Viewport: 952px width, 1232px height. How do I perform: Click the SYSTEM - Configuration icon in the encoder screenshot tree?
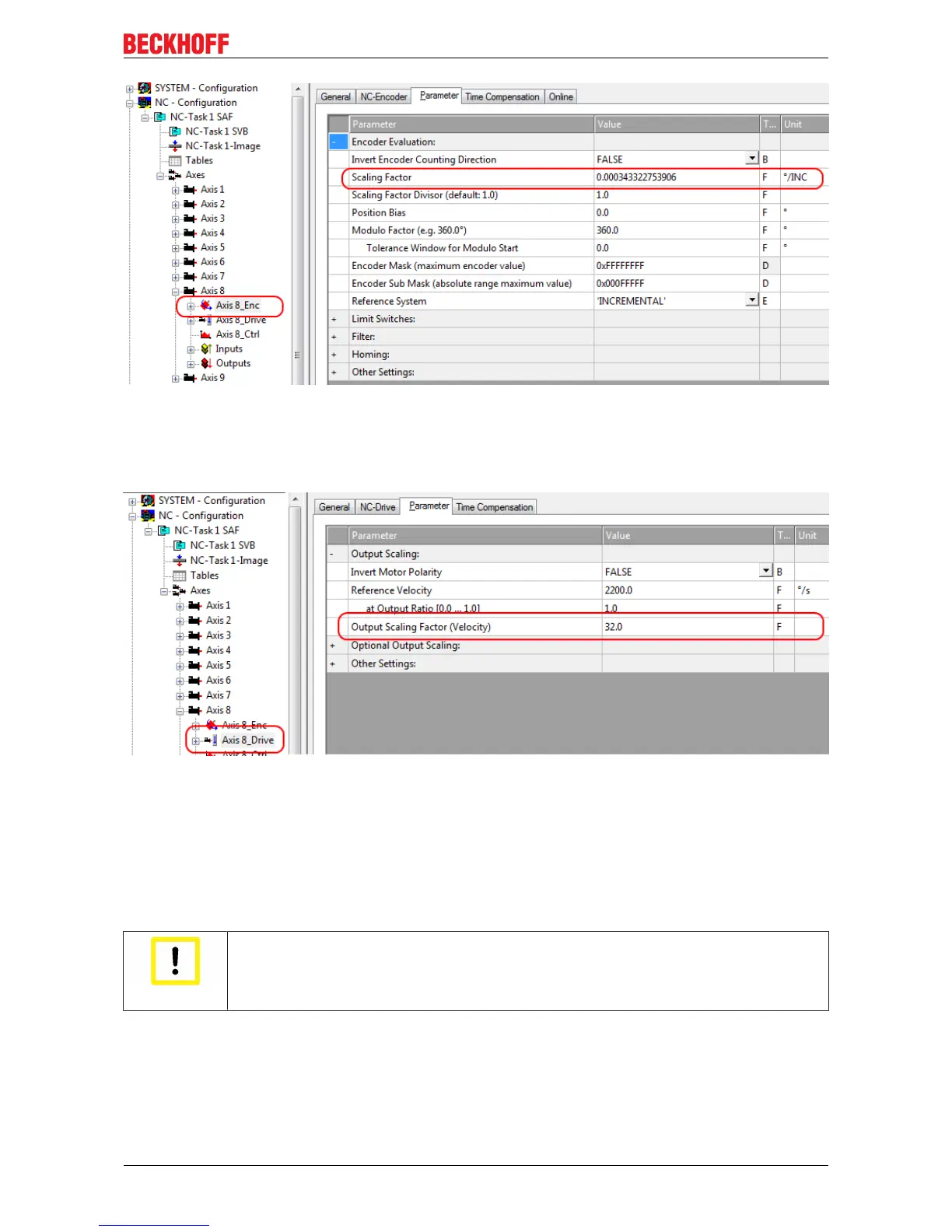click(x=145, y=88)
